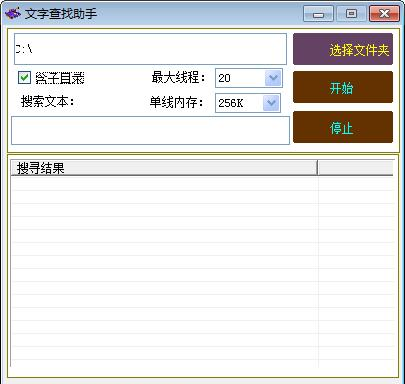This screenshot has height=384, width=405.
Task: Close the 文字查找助手 window
Action: click(384, 14)
